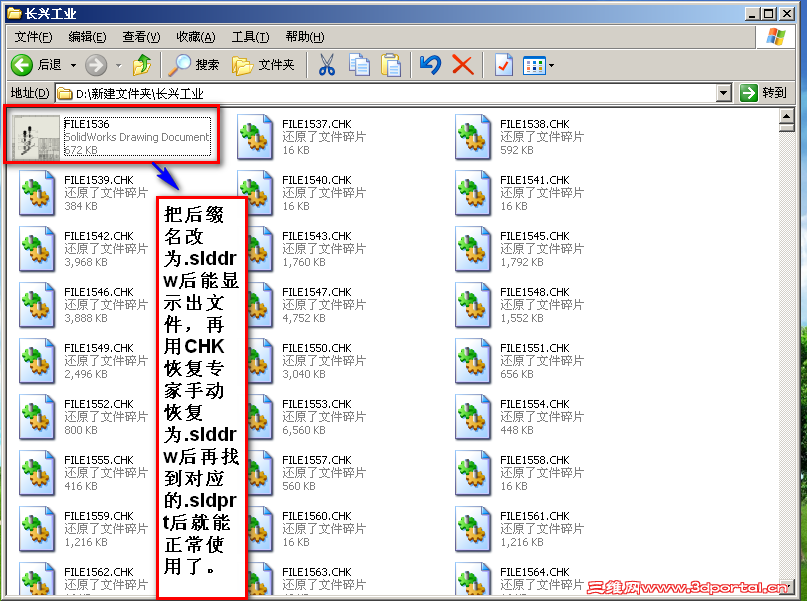The height and width of the screenshot is (601, 807).
Task: Select the FILE1539.CHK file icon
Action: pyautogui.click(x=37, y=193)
